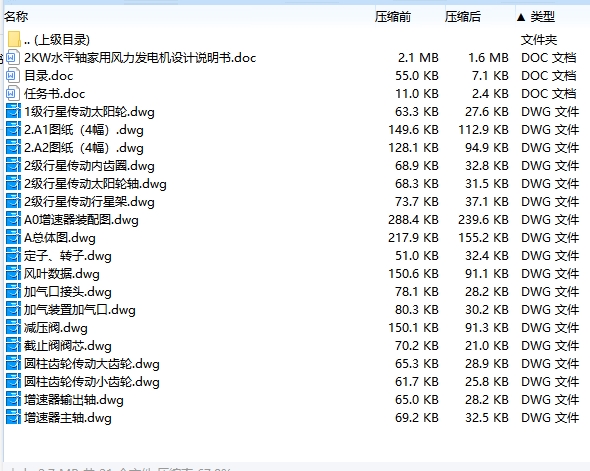Click the 截止阀阀芯.dwg file icon
The height and width of the screenshot is (471, 590).
(x=14, y=346)
